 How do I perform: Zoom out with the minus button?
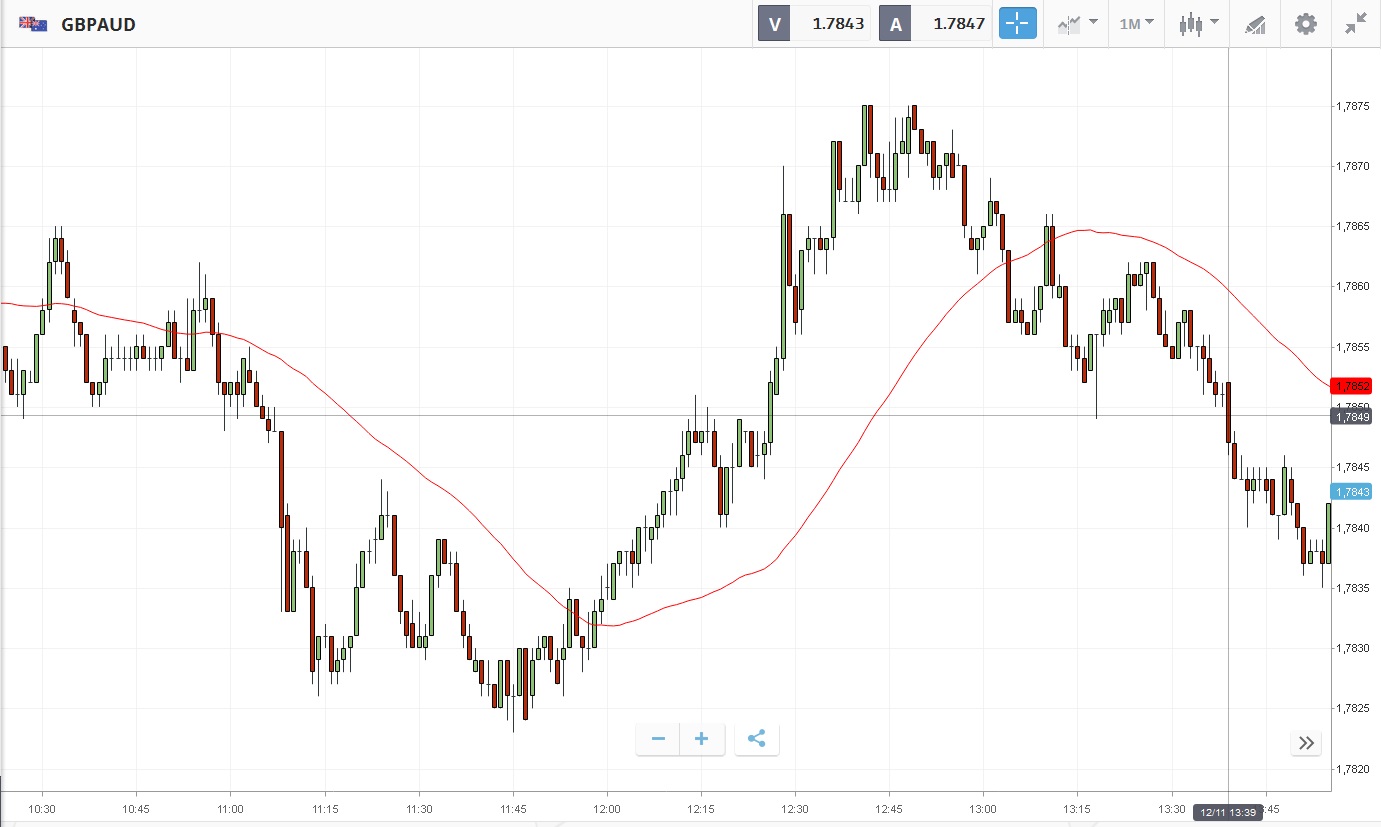(x=658, y=739)
